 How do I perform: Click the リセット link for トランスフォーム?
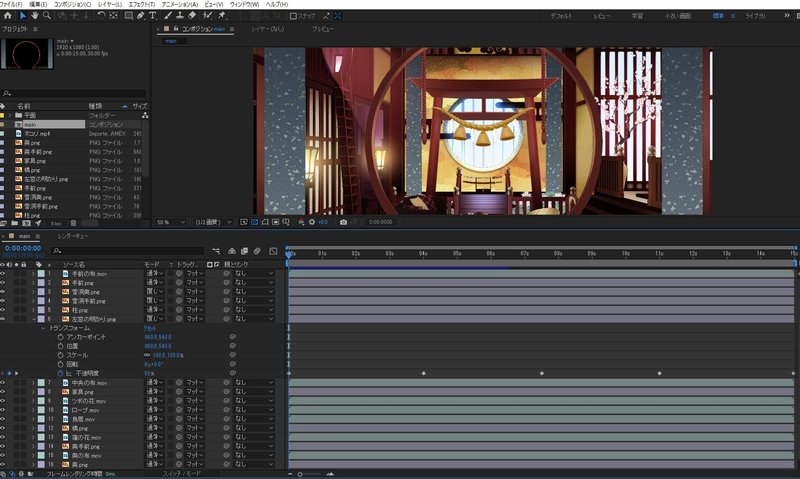pyautogui.click(x=150, y=328)
